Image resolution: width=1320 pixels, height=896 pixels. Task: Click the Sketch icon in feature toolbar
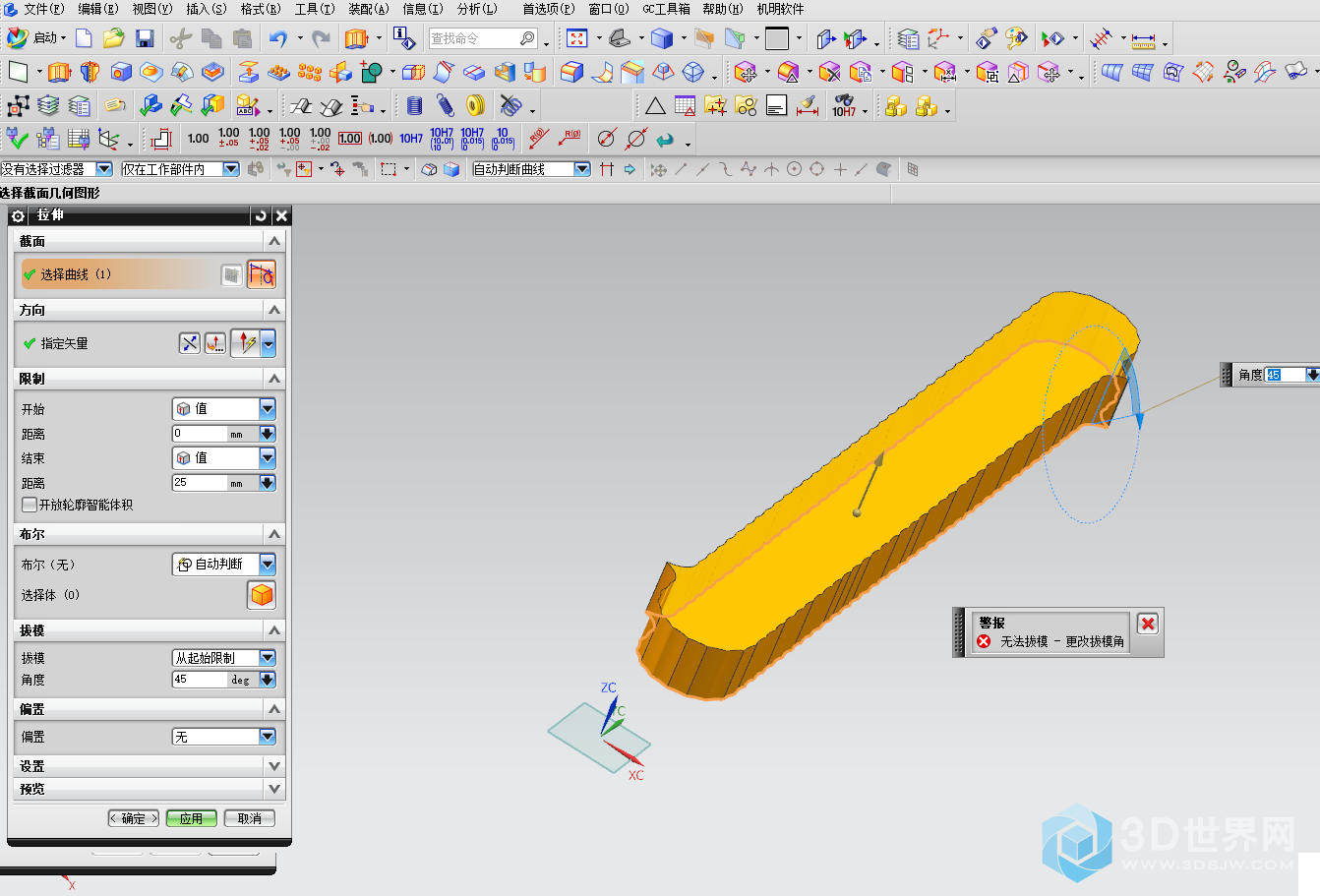click(18, 72)
